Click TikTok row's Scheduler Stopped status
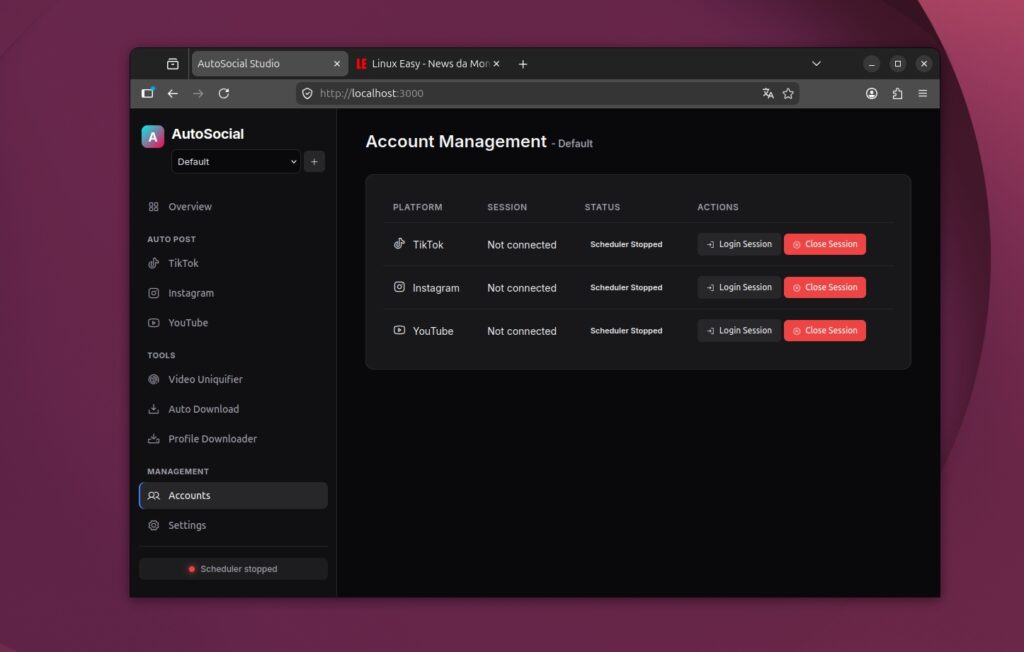Viewport: 1024px width, 652px height. pos(626,244)
